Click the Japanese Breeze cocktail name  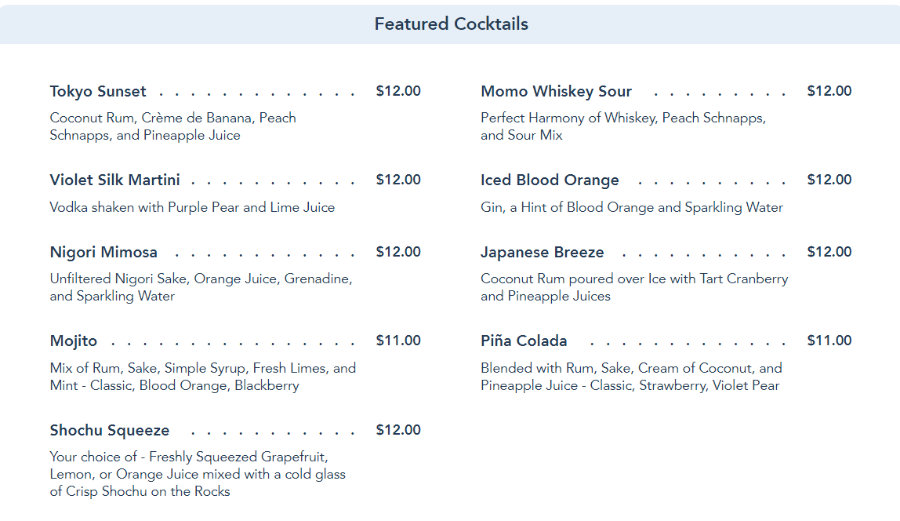[542, 252]
